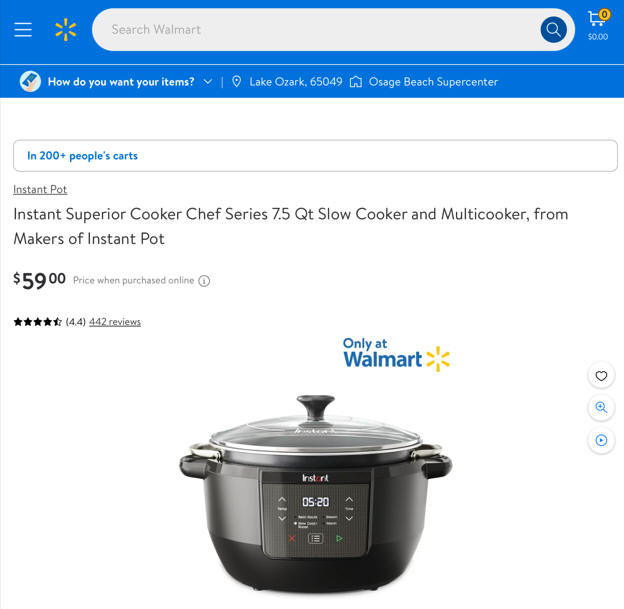Open the 442 reviews link

click(x=115, y=322)
